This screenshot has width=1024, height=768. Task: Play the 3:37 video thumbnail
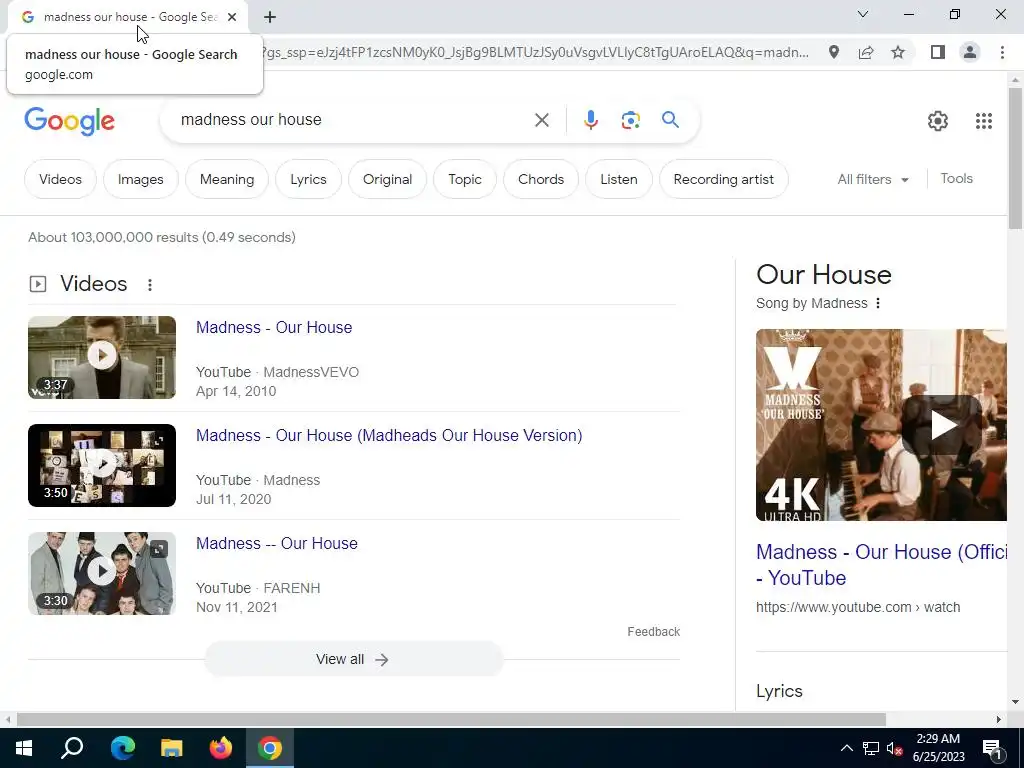[102, 357]
